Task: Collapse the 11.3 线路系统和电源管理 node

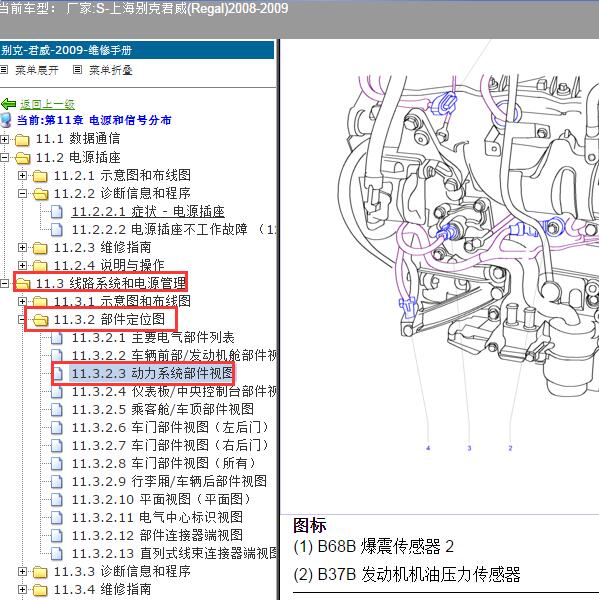Action: [x=4, y=283]
